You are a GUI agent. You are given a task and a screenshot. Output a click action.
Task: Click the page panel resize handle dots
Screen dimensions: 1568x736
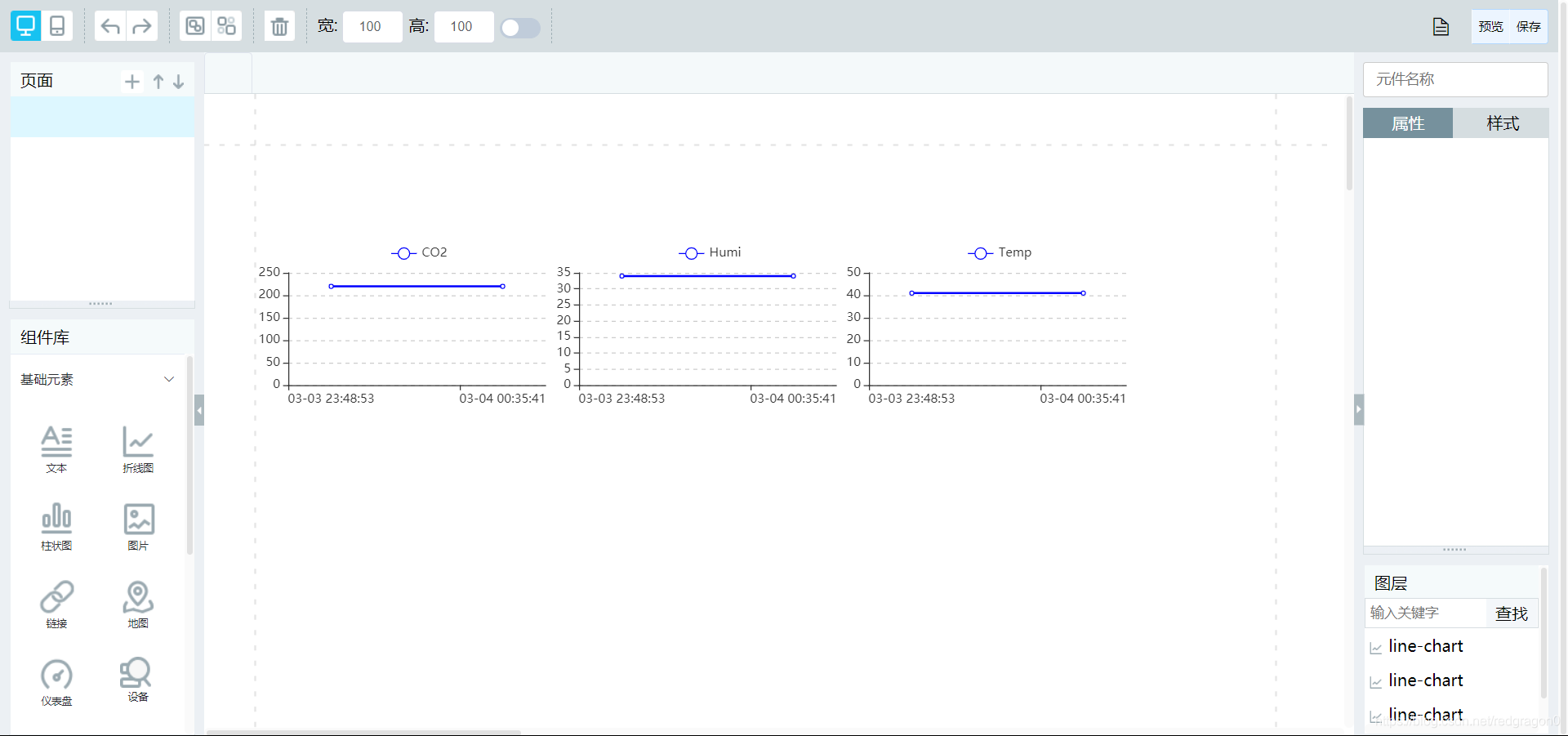point(101,304)
